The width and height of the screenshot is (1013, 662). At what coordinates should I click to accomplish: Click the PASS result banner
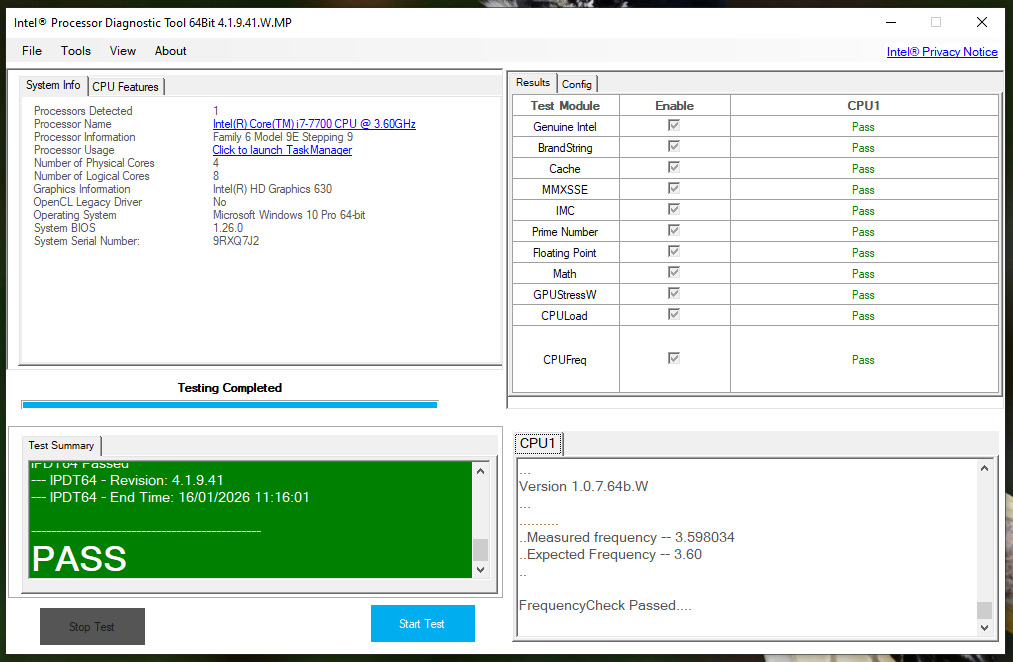click(x=79, y=559)
